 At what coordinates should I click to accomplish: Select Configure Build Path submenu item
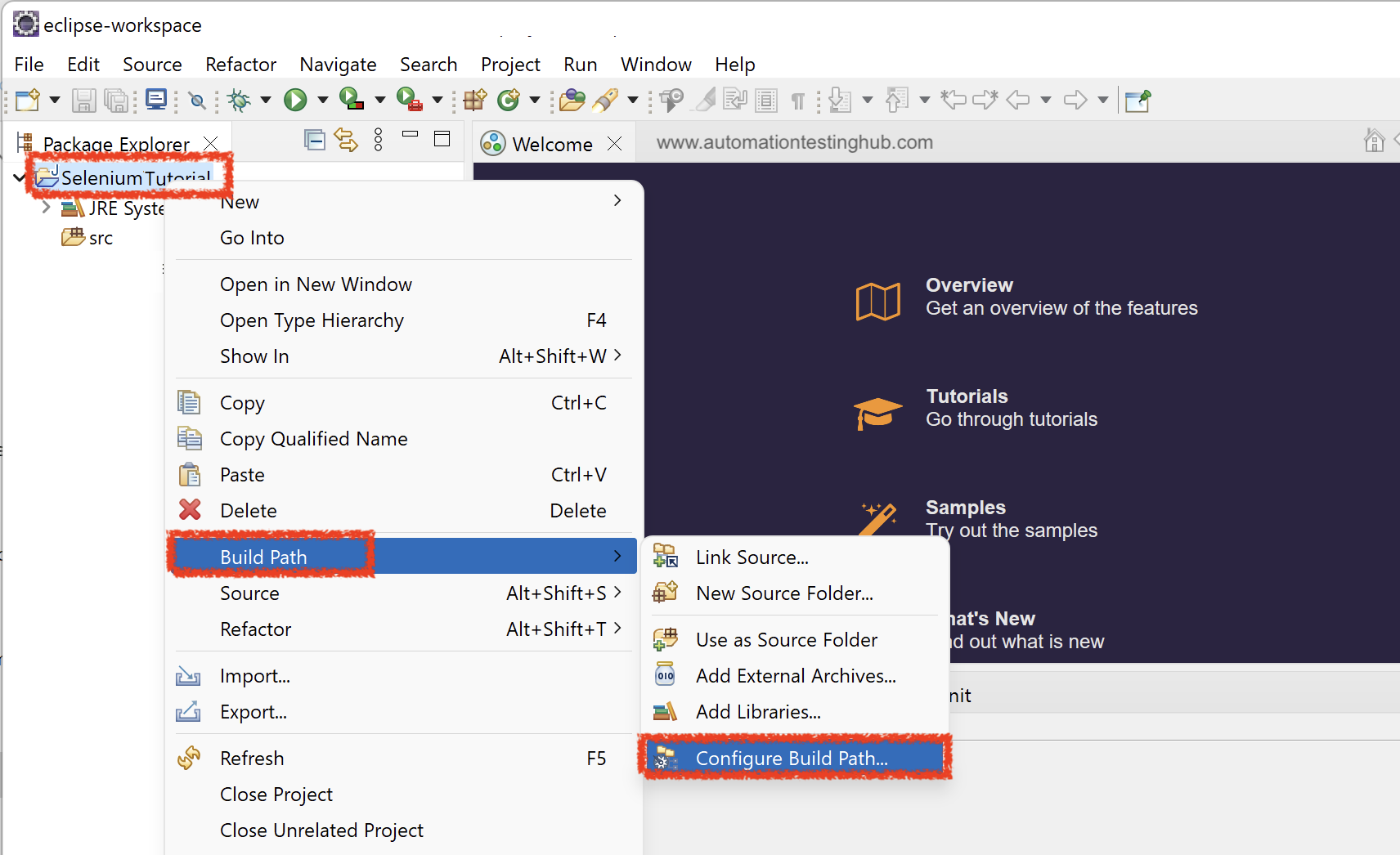(795, 758)
